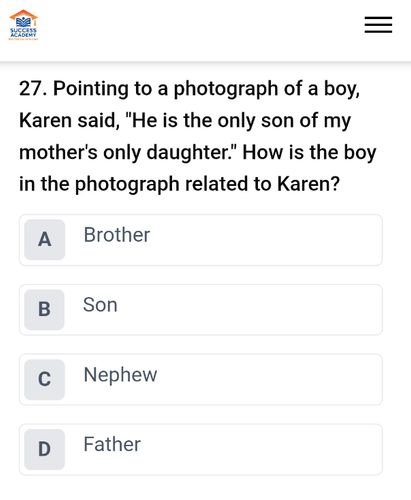Select letter badge A
Screen dimensions: 411x500
tap(45, 240)
